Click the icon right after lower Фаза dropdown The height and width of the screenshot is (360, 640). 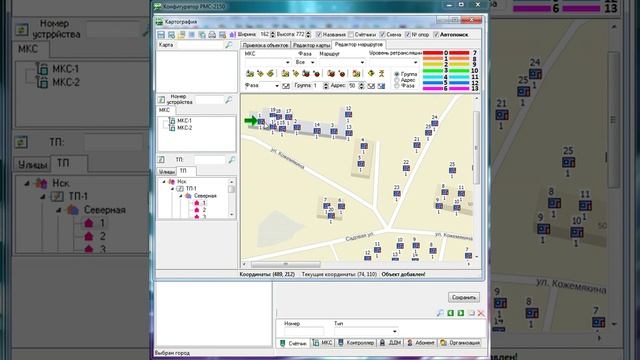pyautogui.click(x=286, y=86)
